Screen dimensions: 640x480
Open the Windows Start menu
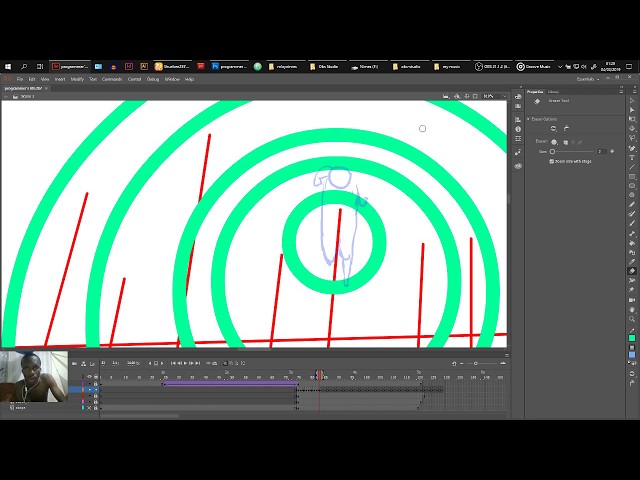8,67
